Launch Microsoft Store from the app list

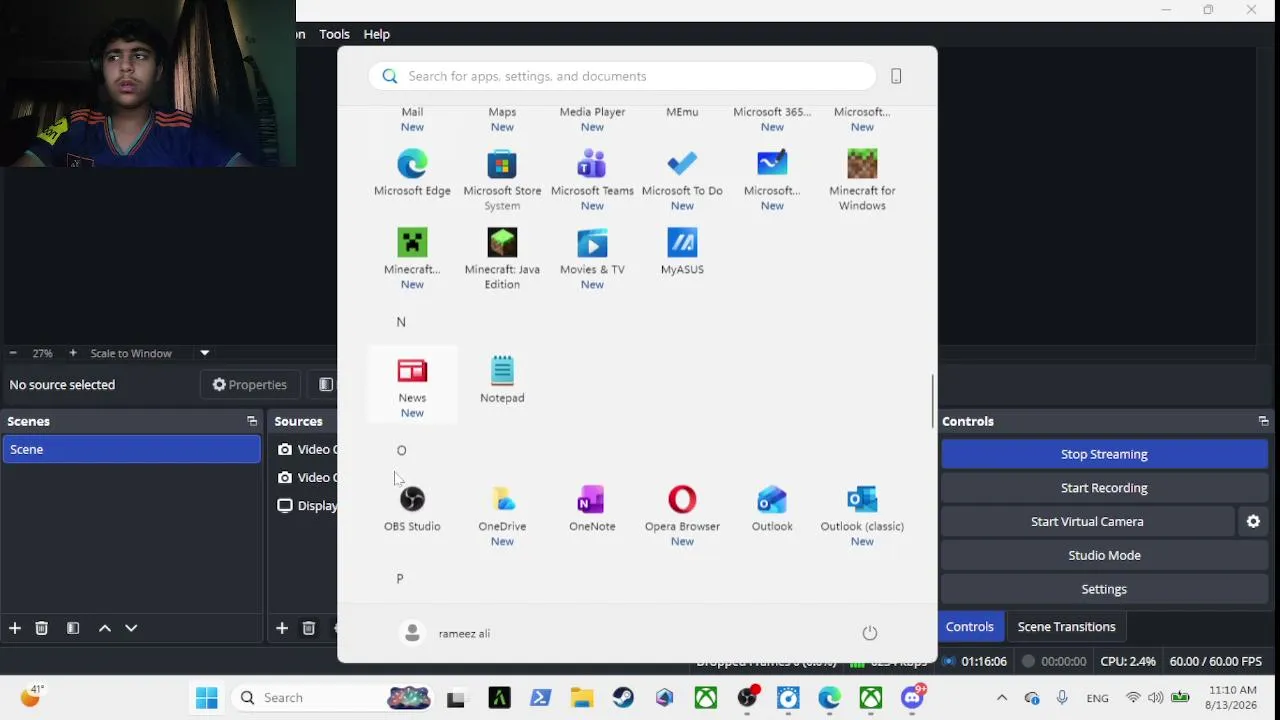(502, 180)
